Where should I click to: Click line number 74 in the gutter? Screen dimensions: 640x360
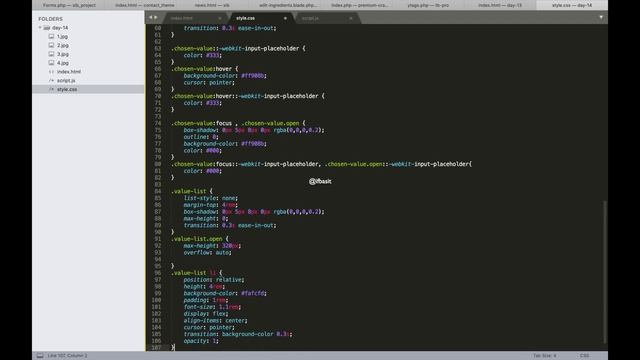click(158, 123)
